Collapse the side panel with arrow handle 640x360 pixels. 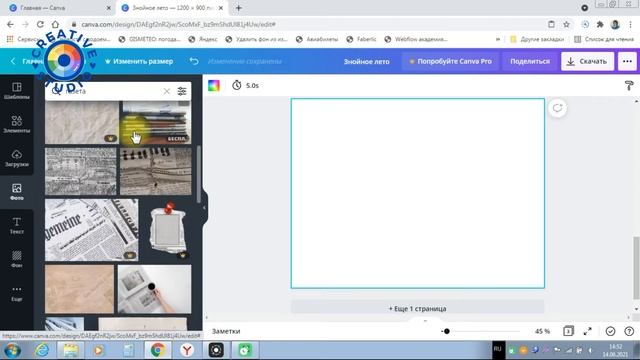click(204, 208)
